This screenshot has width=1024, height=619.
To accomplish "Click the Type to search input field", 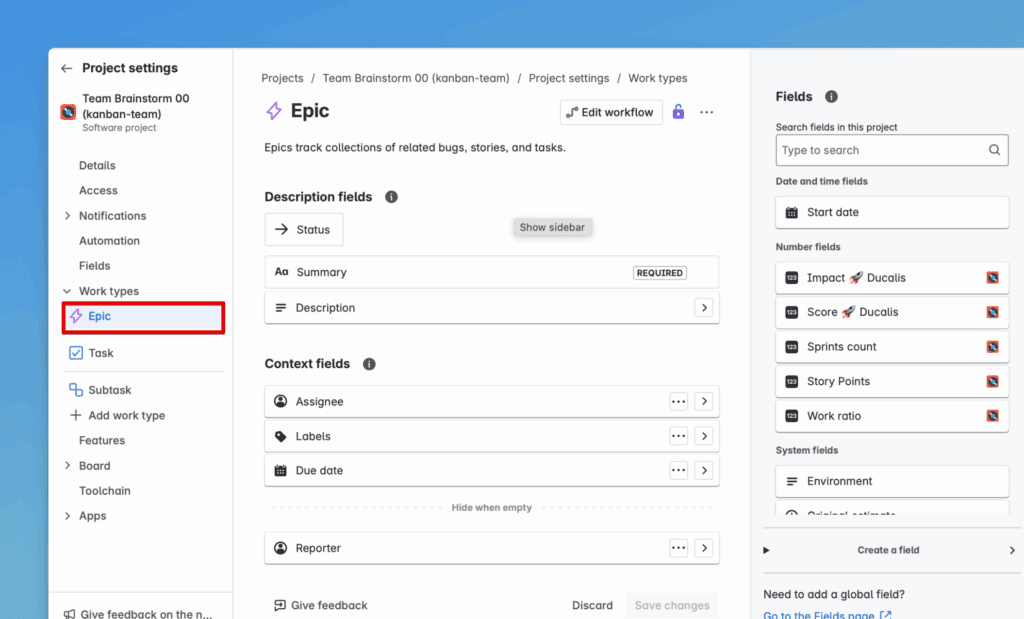I will [x=880, y=150].
